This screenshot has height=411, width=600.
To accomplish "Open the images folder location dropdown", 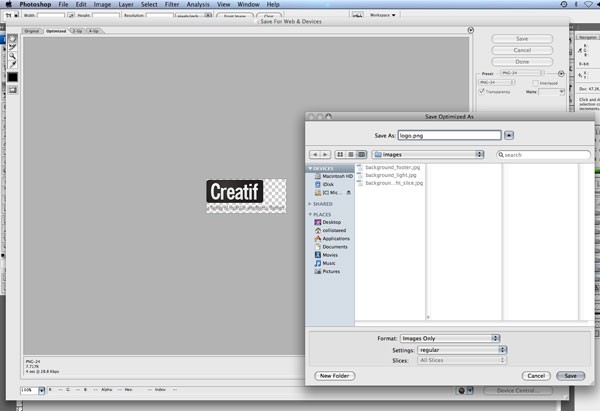I will 428,155.
